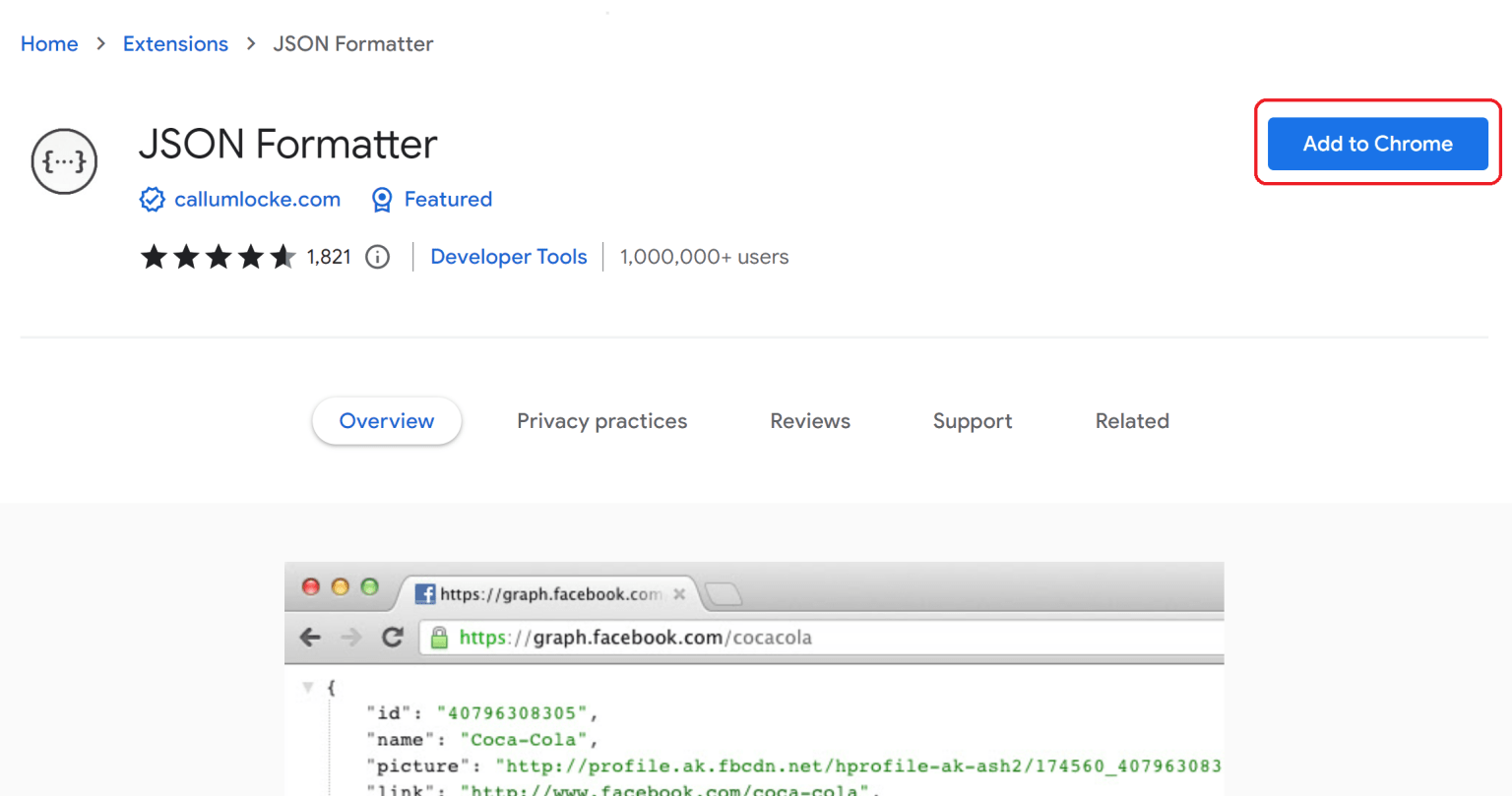View the Related tab

click(x=1131, y=420)
